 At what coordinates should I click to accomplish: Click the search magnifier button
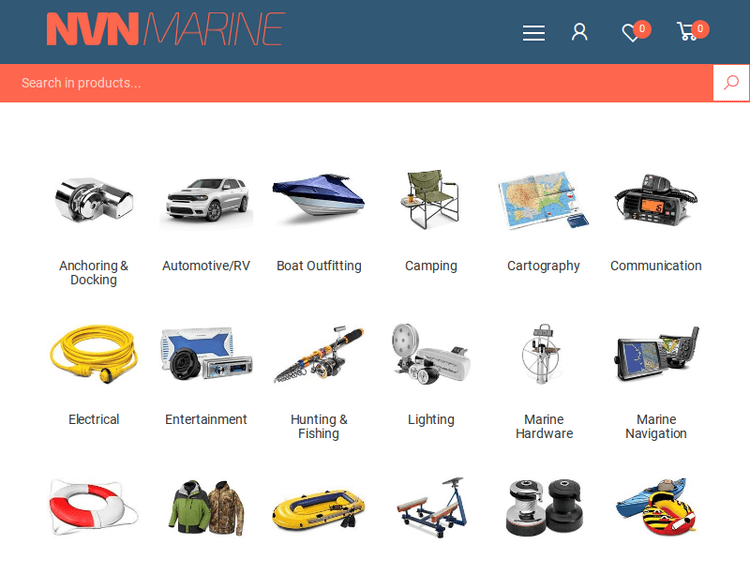[730, 83]
